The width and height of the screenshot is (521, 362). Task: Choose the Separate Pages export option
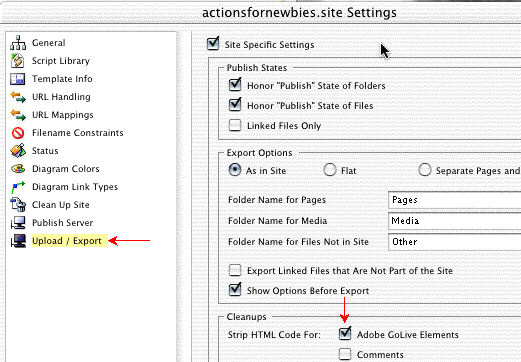[425, 170]
